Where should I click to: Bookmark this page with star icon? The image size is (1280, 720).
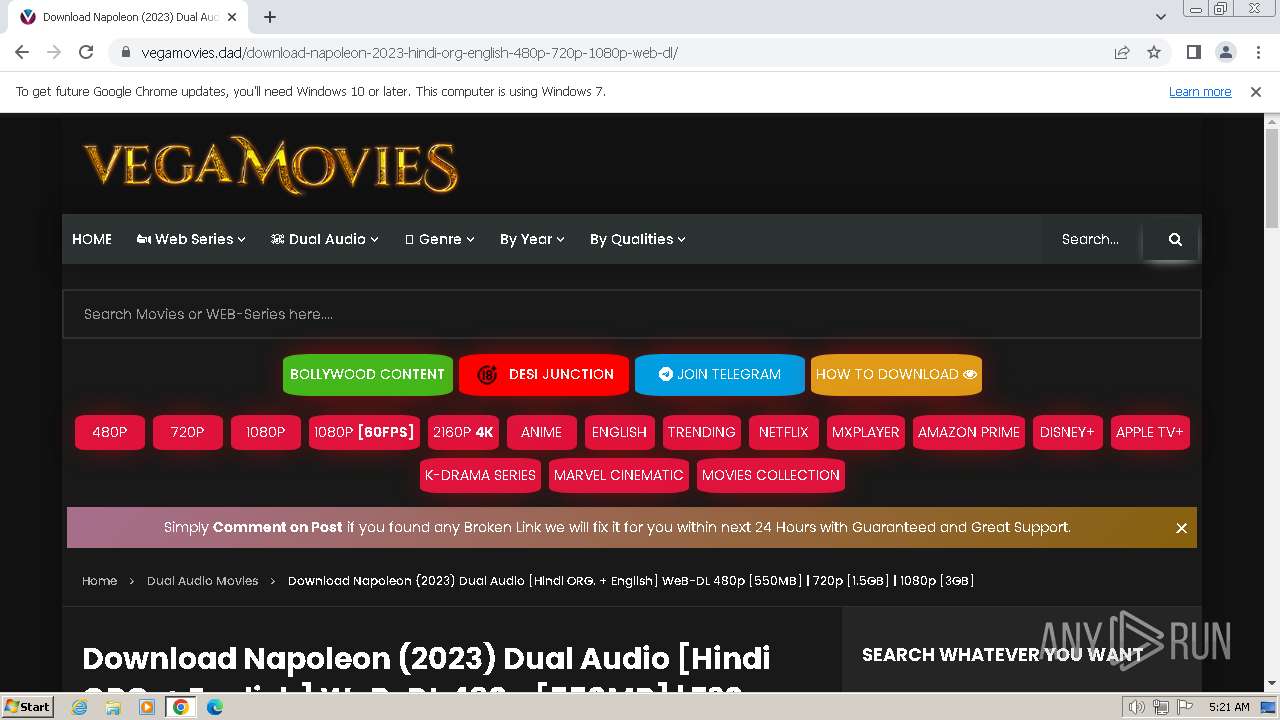point(1154,52)
